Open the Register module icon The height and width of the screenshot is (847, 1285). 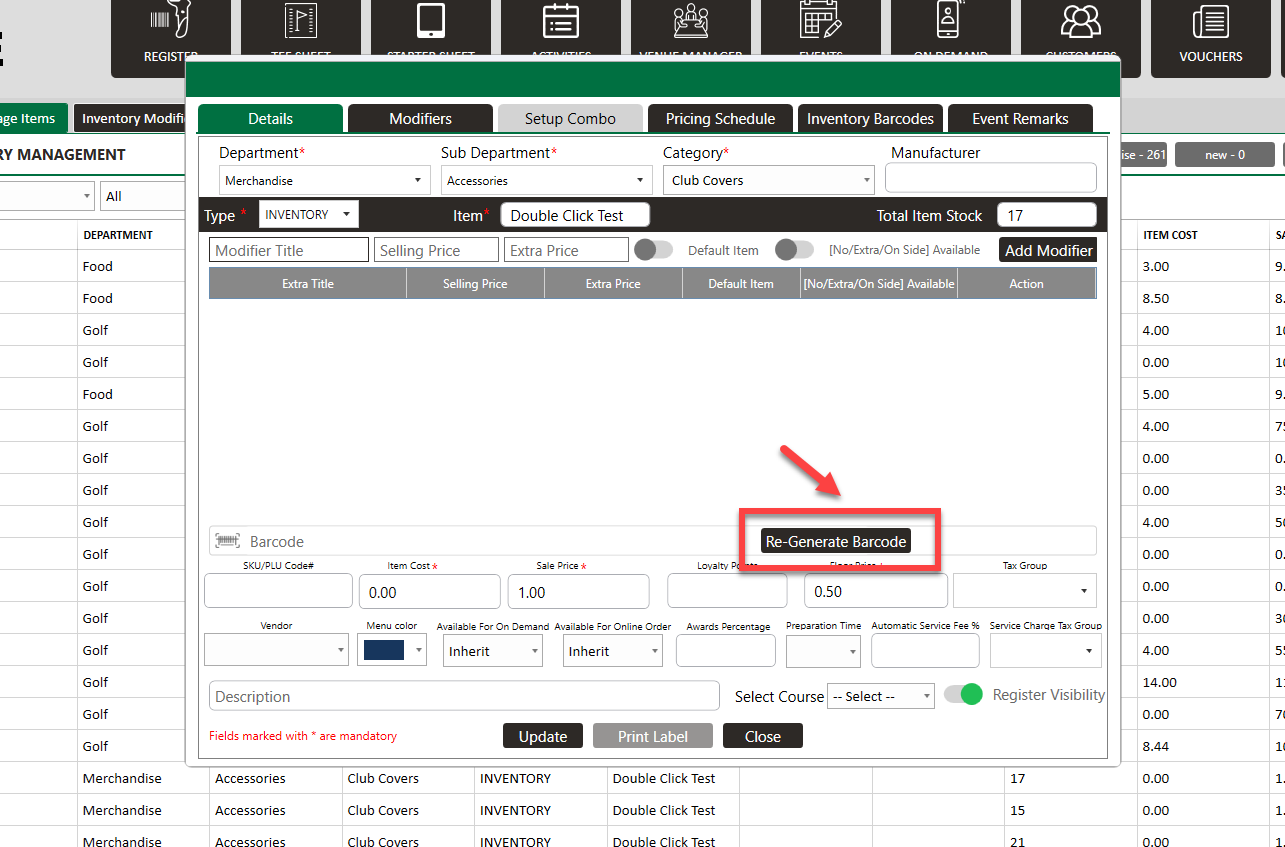[170, 22]
